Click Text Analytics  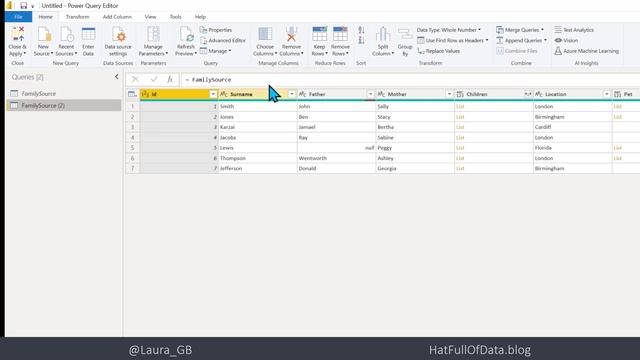coord(574,30)
